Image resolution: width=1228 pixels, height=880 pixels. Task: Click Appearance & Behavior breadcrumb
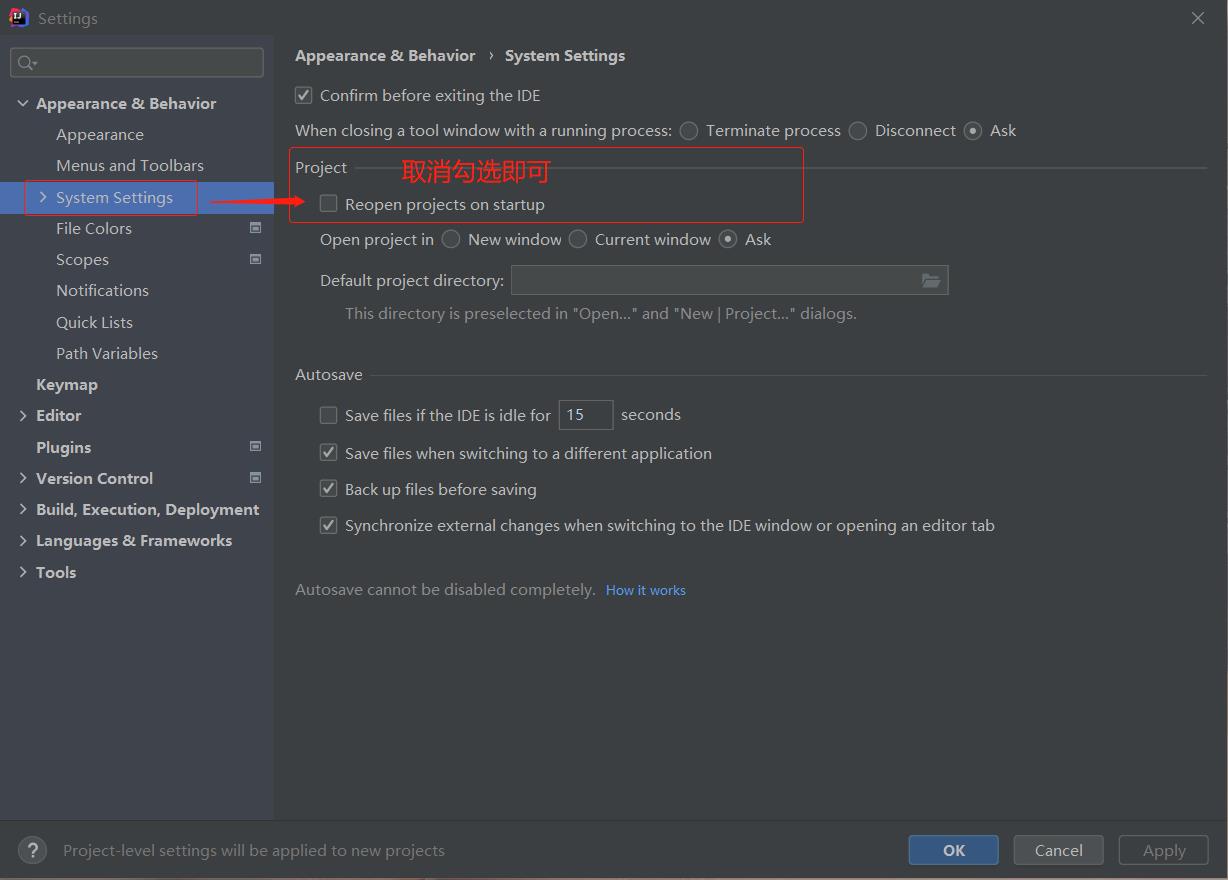click(385, 55)
